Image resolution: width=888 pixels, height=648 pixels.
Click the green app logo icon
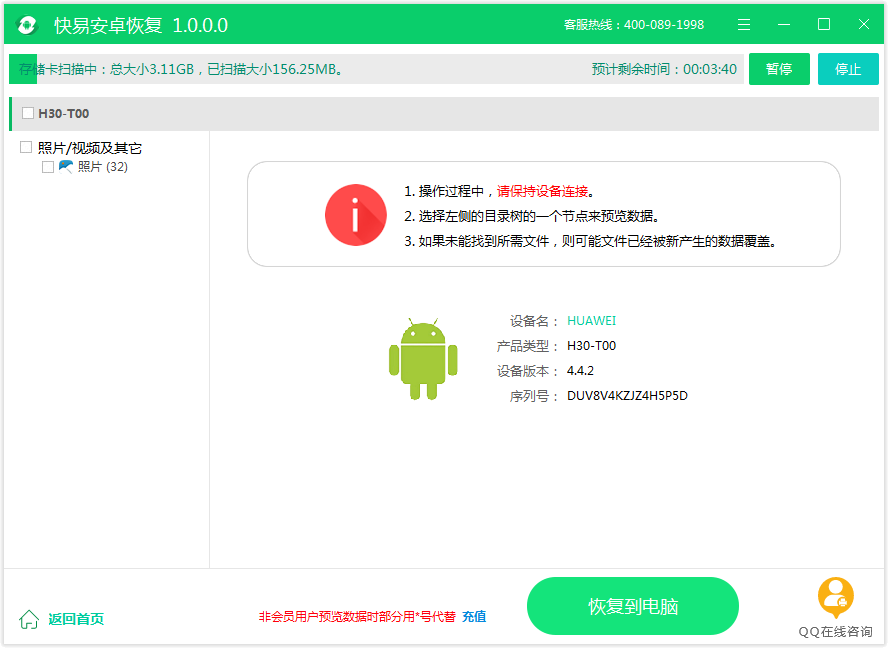pos(27,25)
